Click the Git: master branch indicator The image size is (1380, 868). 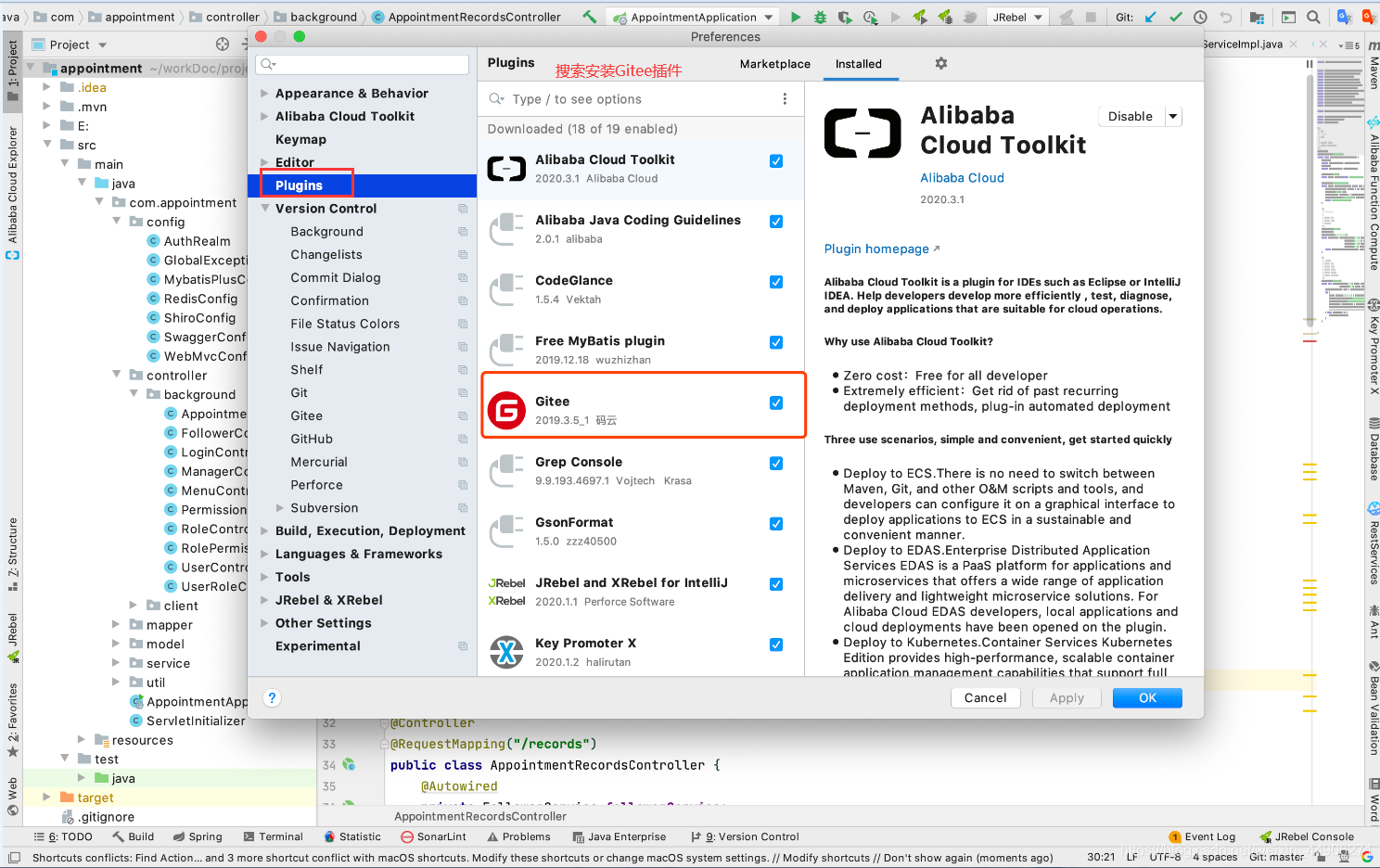[1276, 857]
